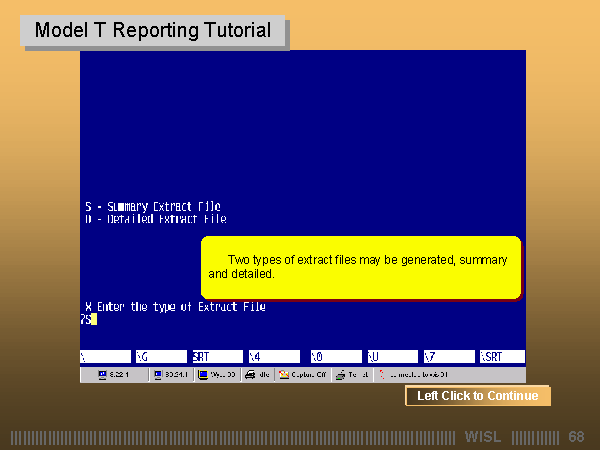Click the second terminal session status icon
Screen dimensions: 600x450
coord(171,375)
